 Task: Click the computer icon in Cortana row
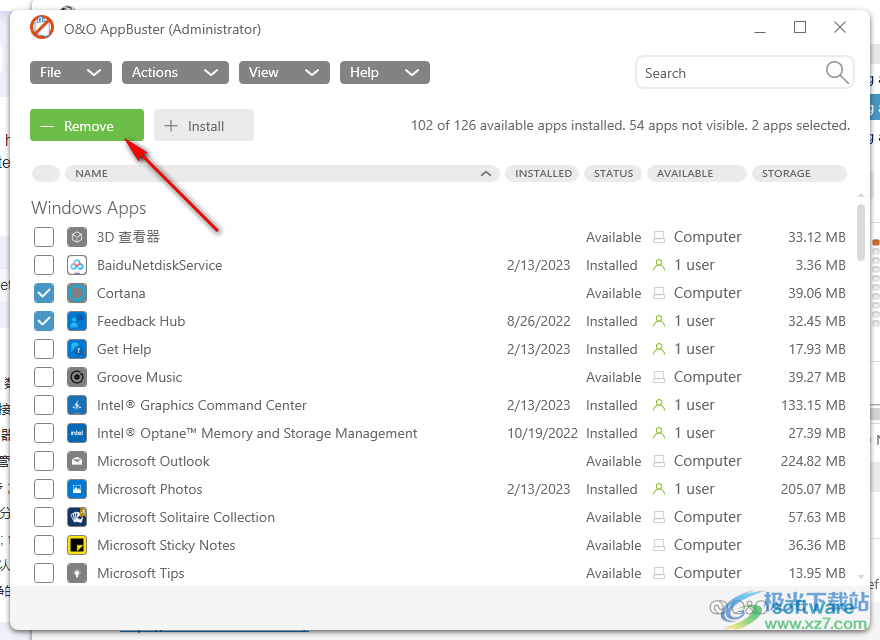[x=659, y=293]
